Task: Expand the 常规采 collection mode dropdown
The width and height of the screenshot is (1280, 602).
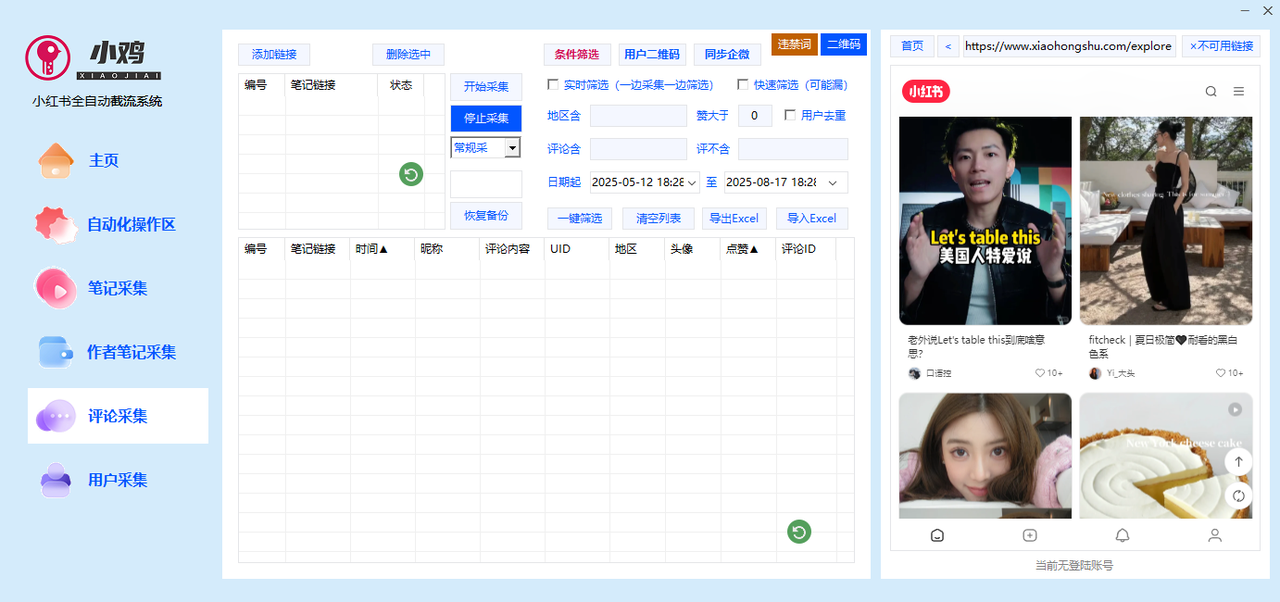Action: (512, 148)
